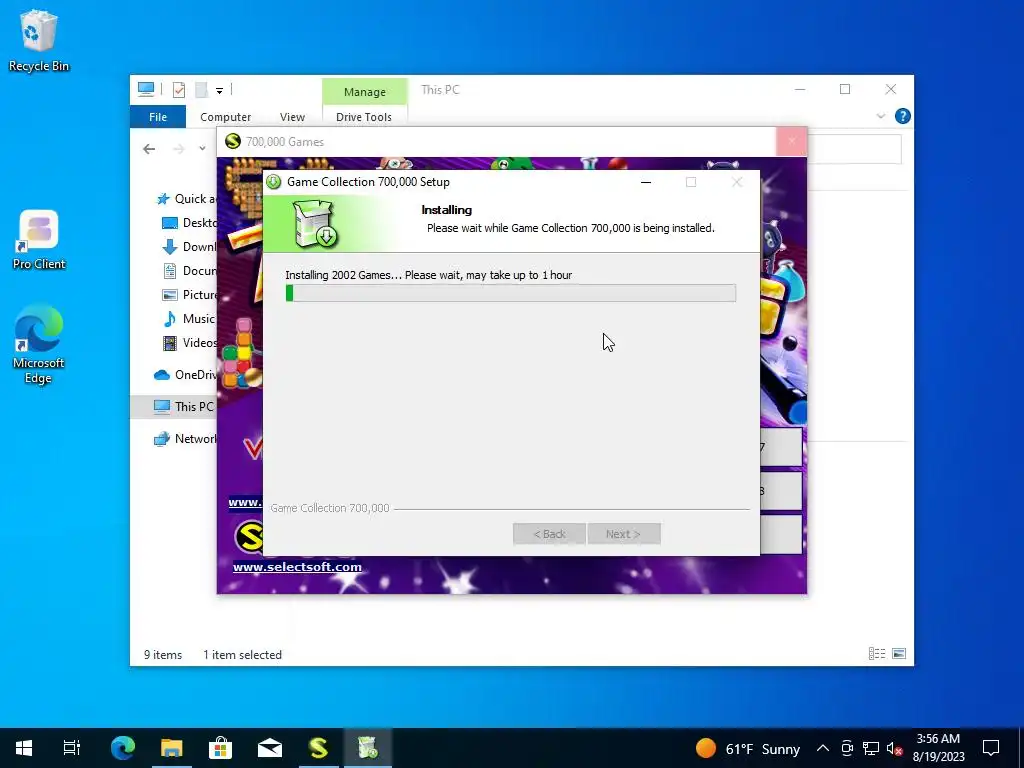This screenshot has height=768, width=1024.
Task: Open Microsoft Store from the taskbar
Action: pos(221,748)
